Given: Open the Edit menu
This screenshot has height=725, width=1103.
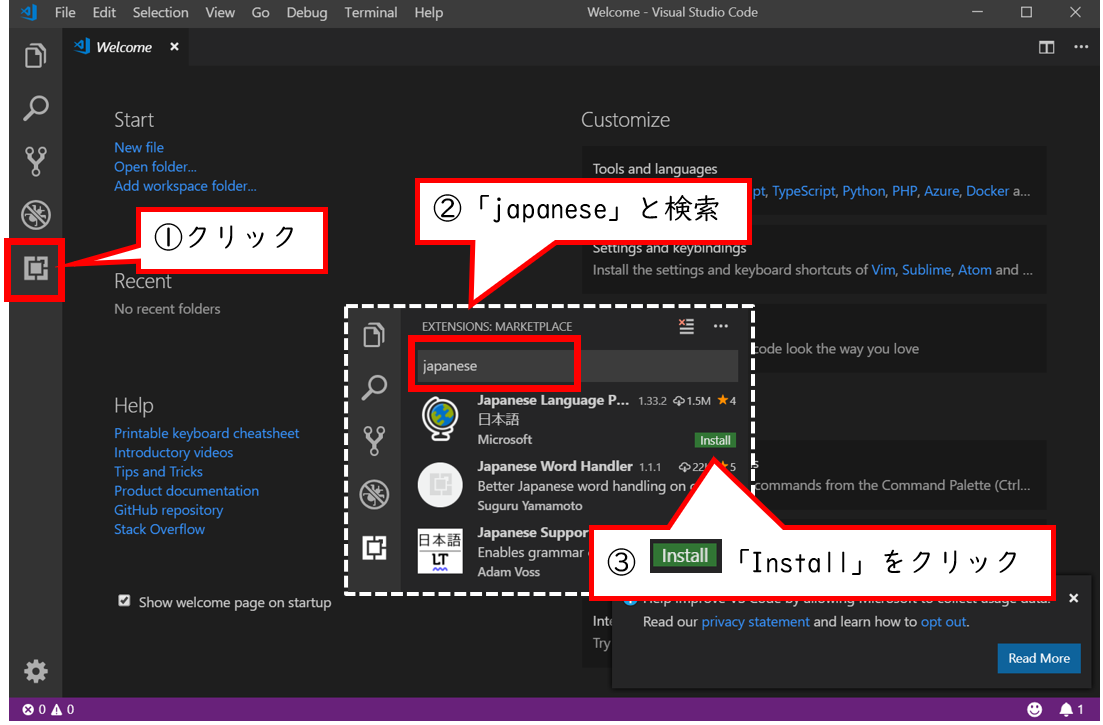Looking at the screenshot, I should pos(104,12).
